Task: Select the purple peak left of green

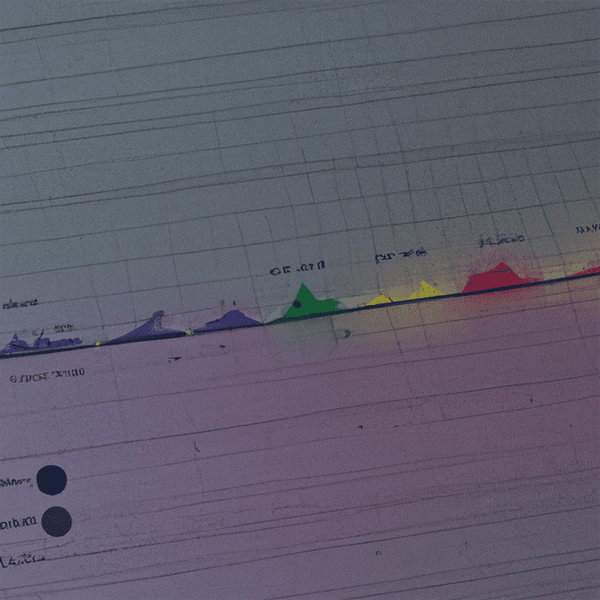Action: [232, 320]
